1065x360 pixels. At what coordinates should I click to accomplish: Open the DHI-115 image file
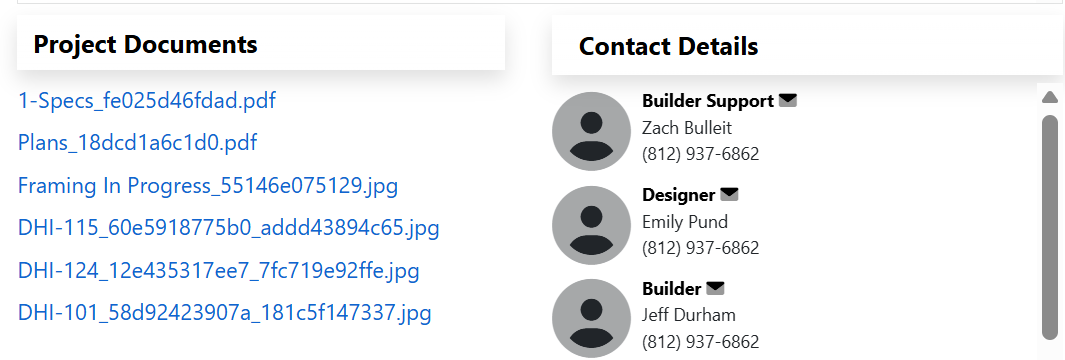click(229, 228)
